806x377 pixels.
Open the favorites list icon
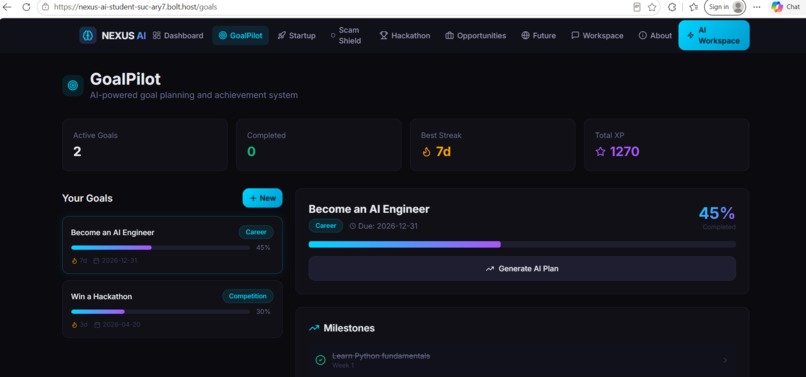pos(693,7)
